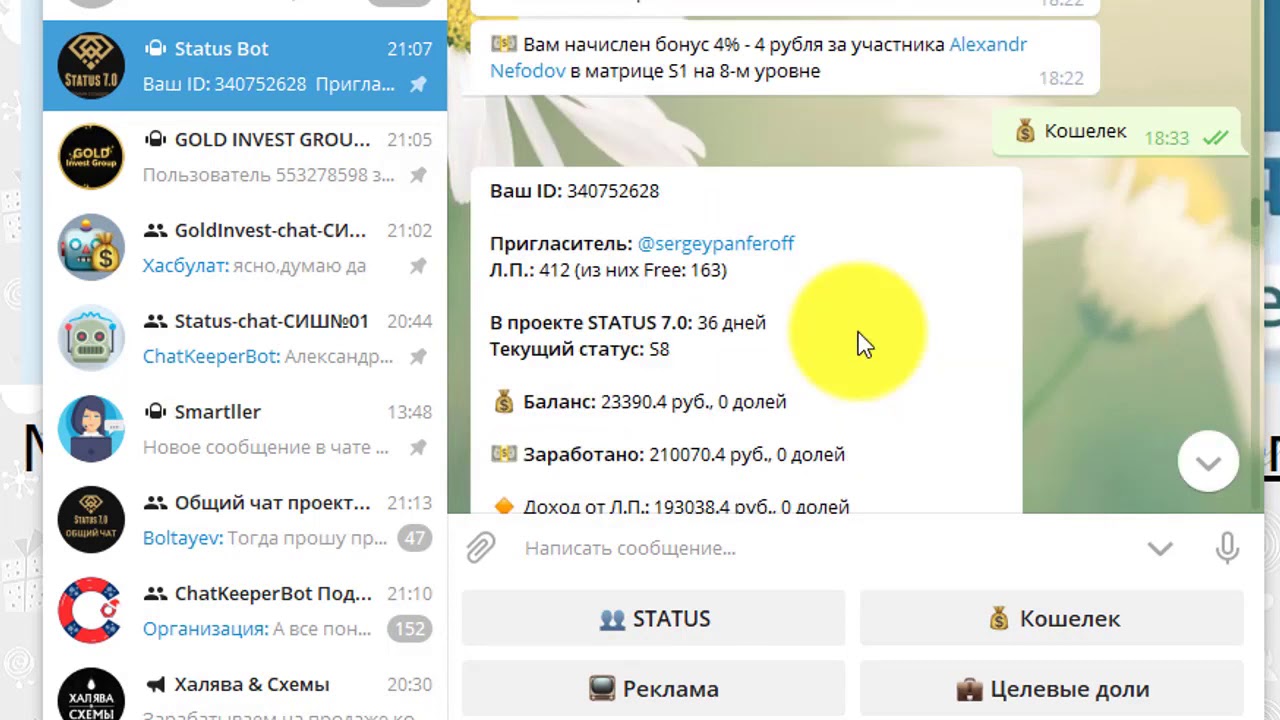Select the Smartller conversation
The height and width of the screenshot is (720, 1280).
[x=245, y=429]
